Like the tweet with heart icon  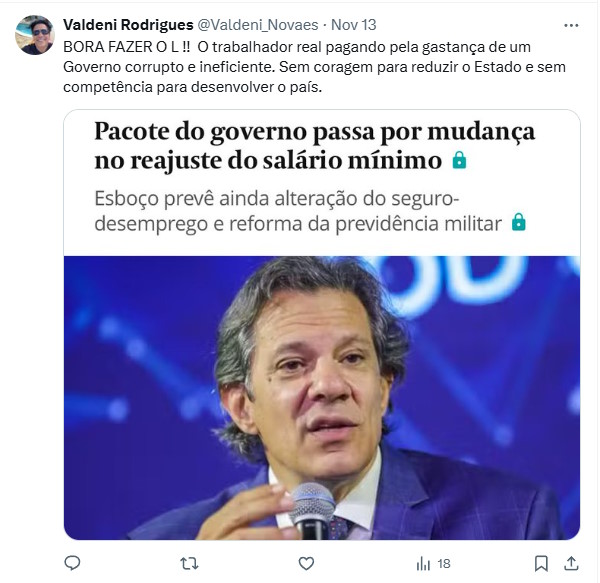(306, 563)
